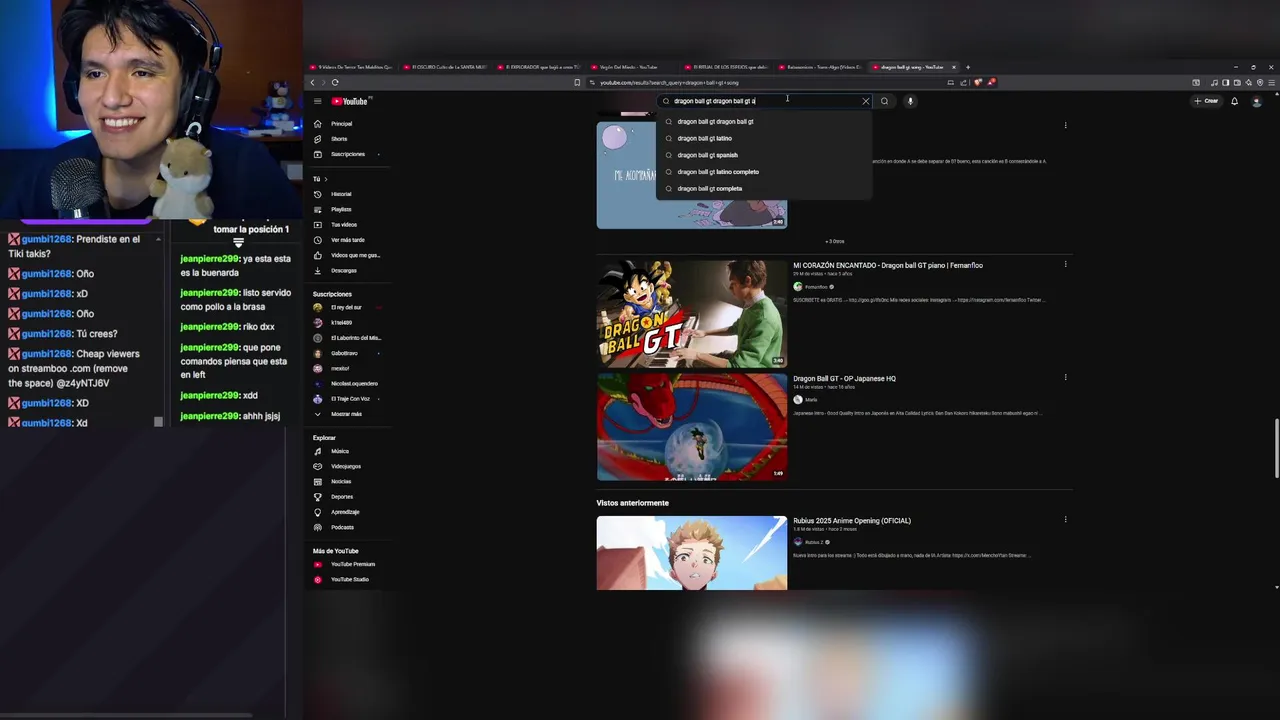The height and width of the screenshot is (720, 1280).
Task: Open Deportes in the Explorar section
Action: tap(341, 496)
